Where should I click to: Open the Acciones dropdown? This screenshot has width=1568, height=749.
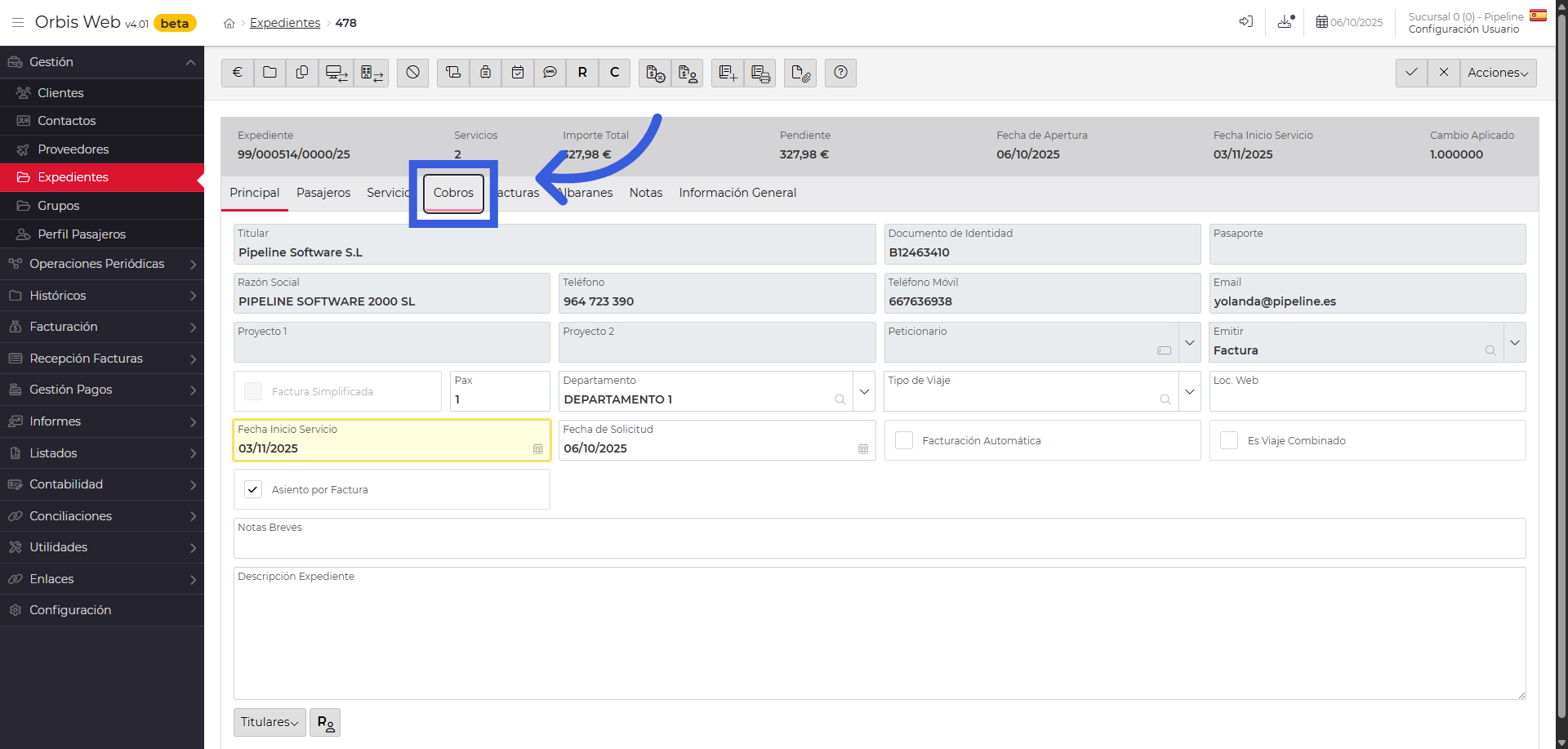coord(1498,73)
